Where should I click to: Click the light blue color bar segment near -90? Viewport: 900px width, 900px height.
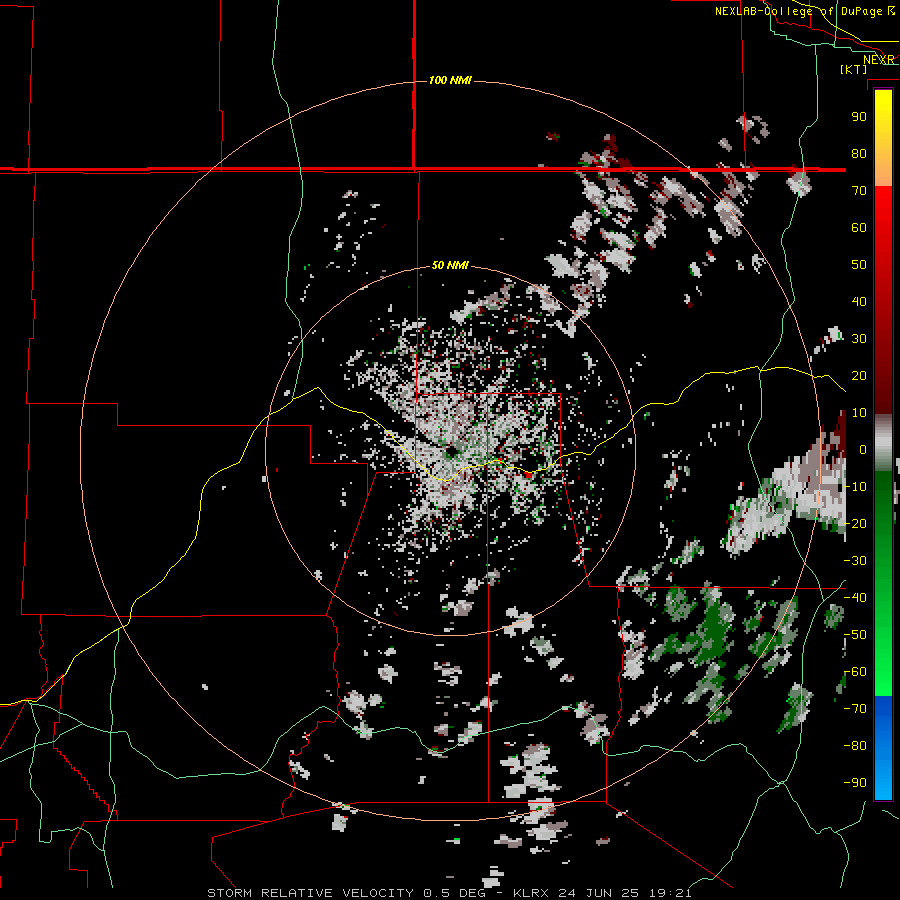[883, 781]
